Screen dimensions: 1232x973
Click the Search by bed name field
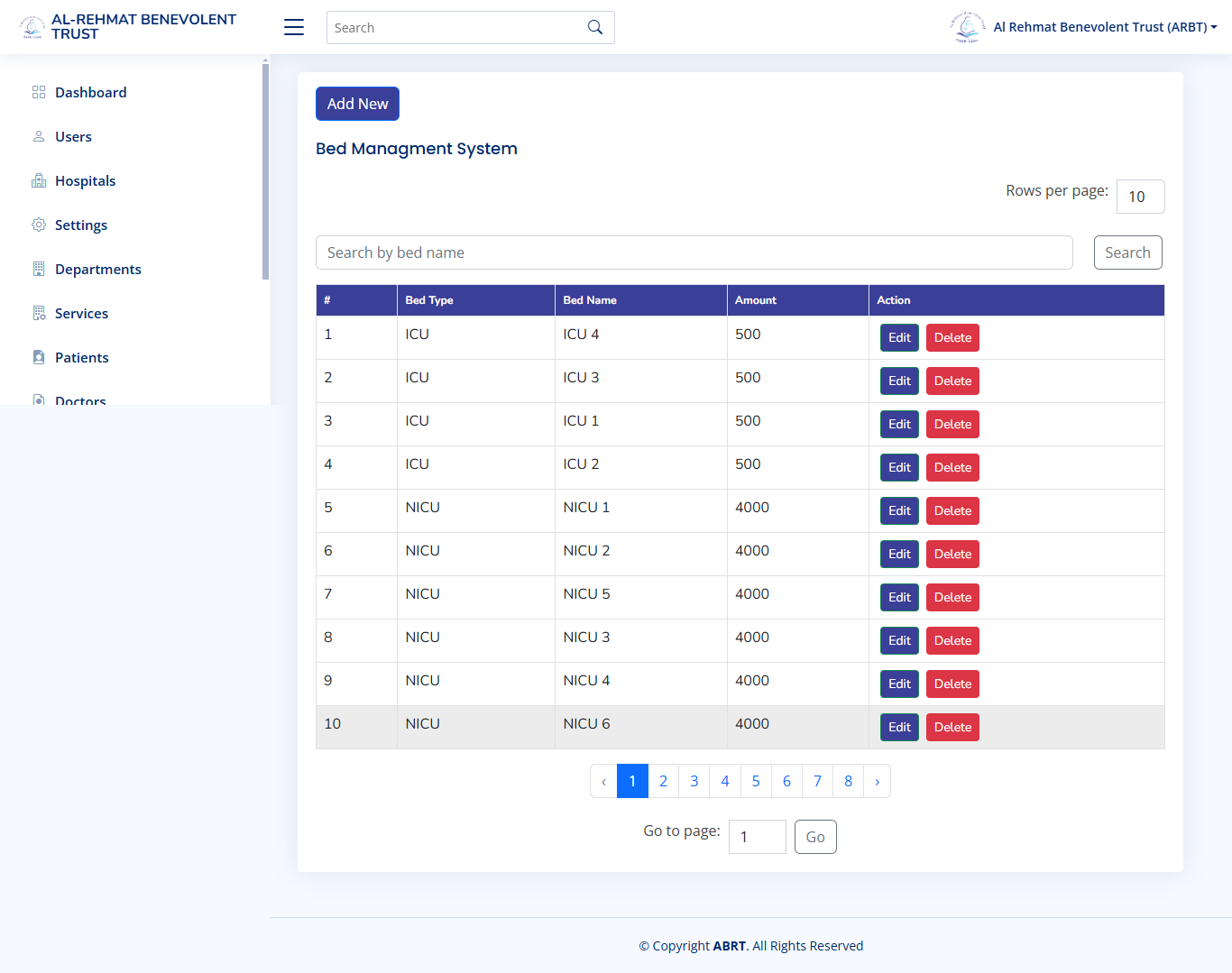coord(694,252)
